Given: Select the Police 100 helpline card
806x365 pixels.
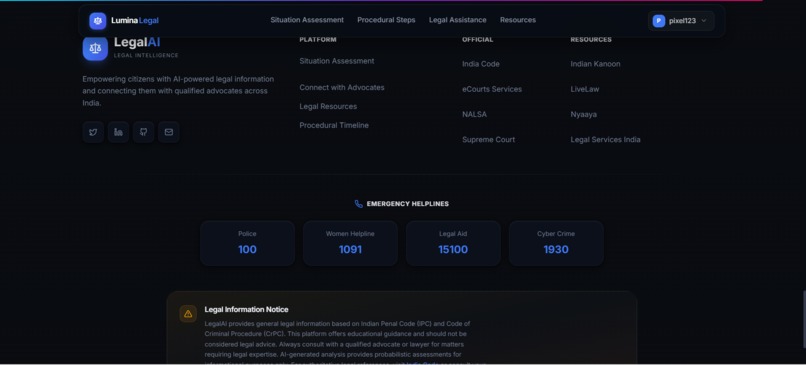Looking at the screenshot, I should (x=247, y=243).
